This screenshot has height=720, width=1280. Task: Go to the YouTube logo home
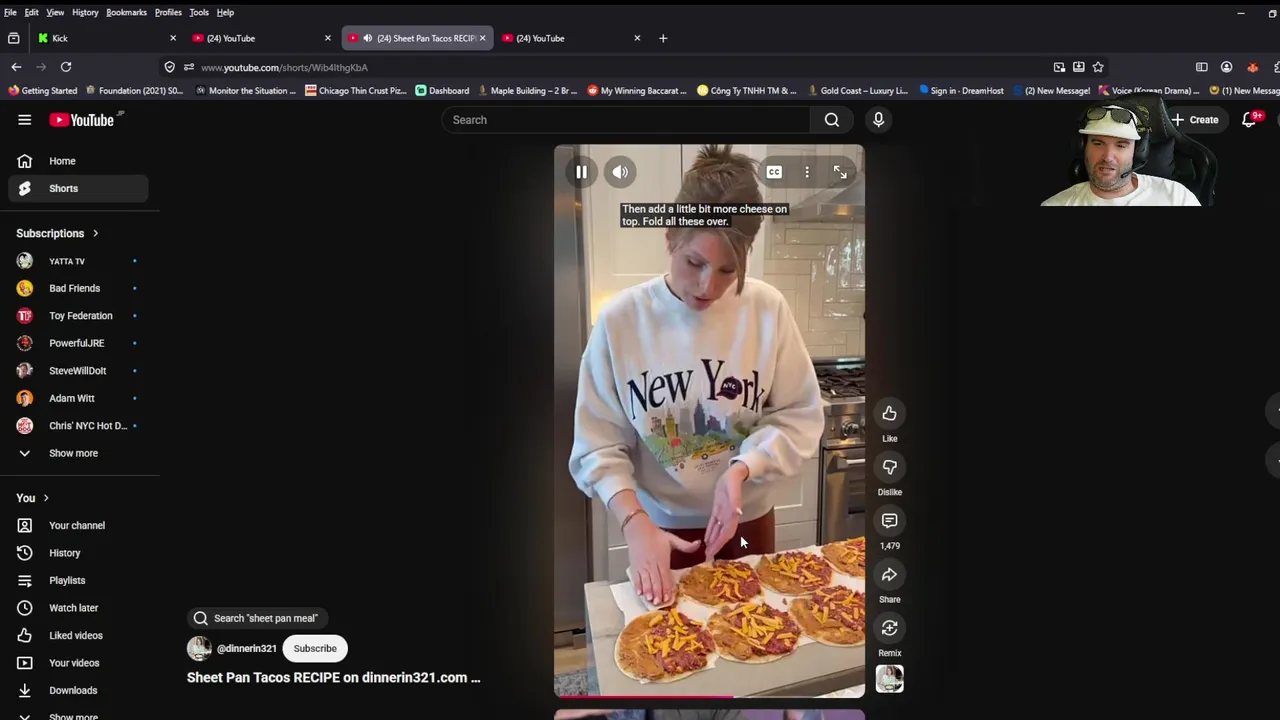(82, 120)
